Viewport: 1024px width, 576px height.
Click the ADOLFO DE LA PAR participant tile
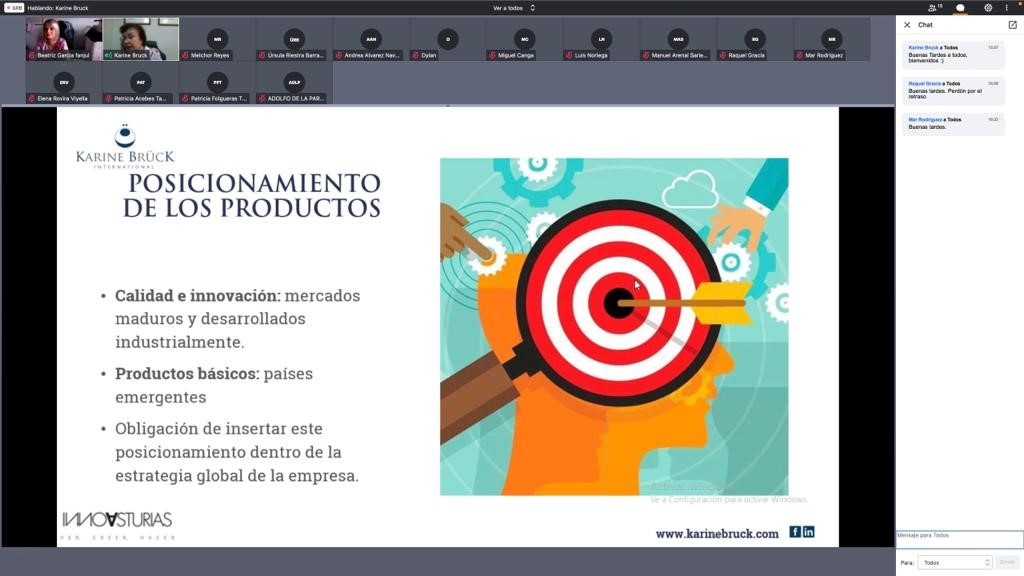pyautogui.click(x=294, y=84)
